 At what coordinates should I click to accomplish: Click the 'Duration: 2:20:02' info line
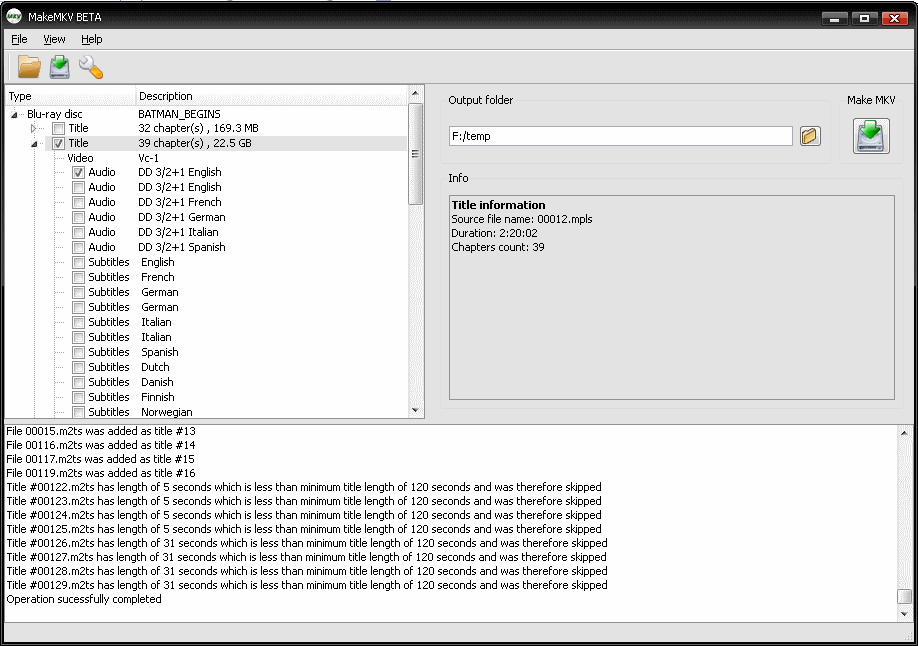494,233
